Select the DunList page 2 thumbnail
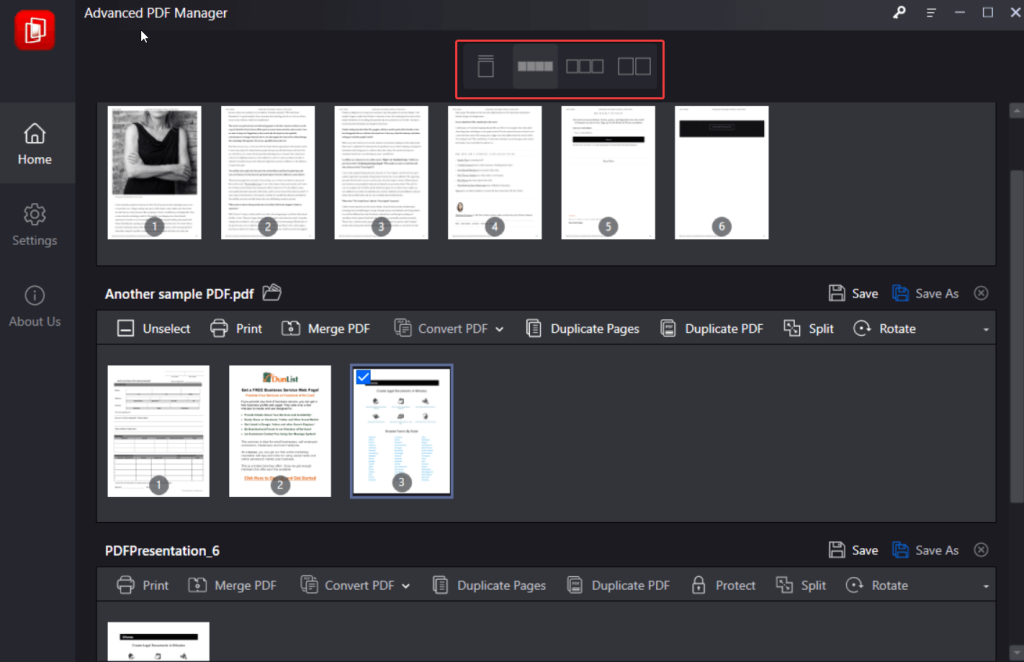Screen dimensions: 1024x662 click(x=280, y=431)
